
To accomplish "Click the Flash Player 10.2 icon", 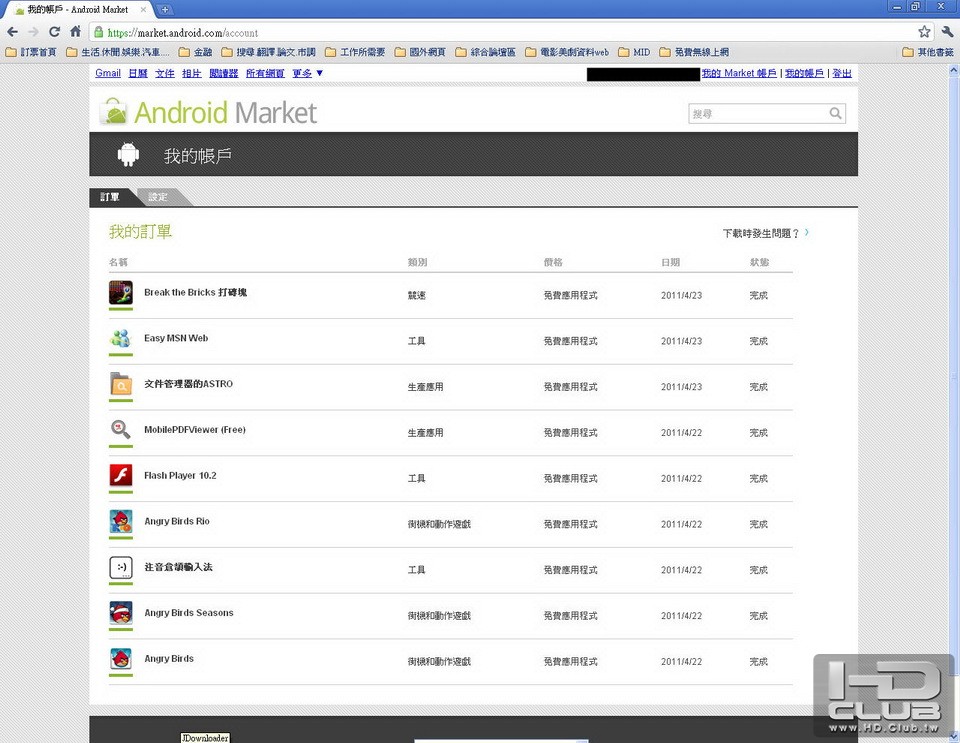I will 121,476.
